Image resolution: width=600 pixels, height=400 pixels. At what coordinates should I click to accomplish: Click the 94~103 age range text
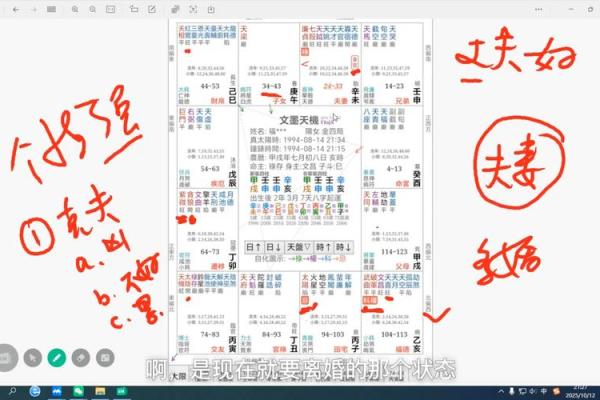tap(333, 334)
